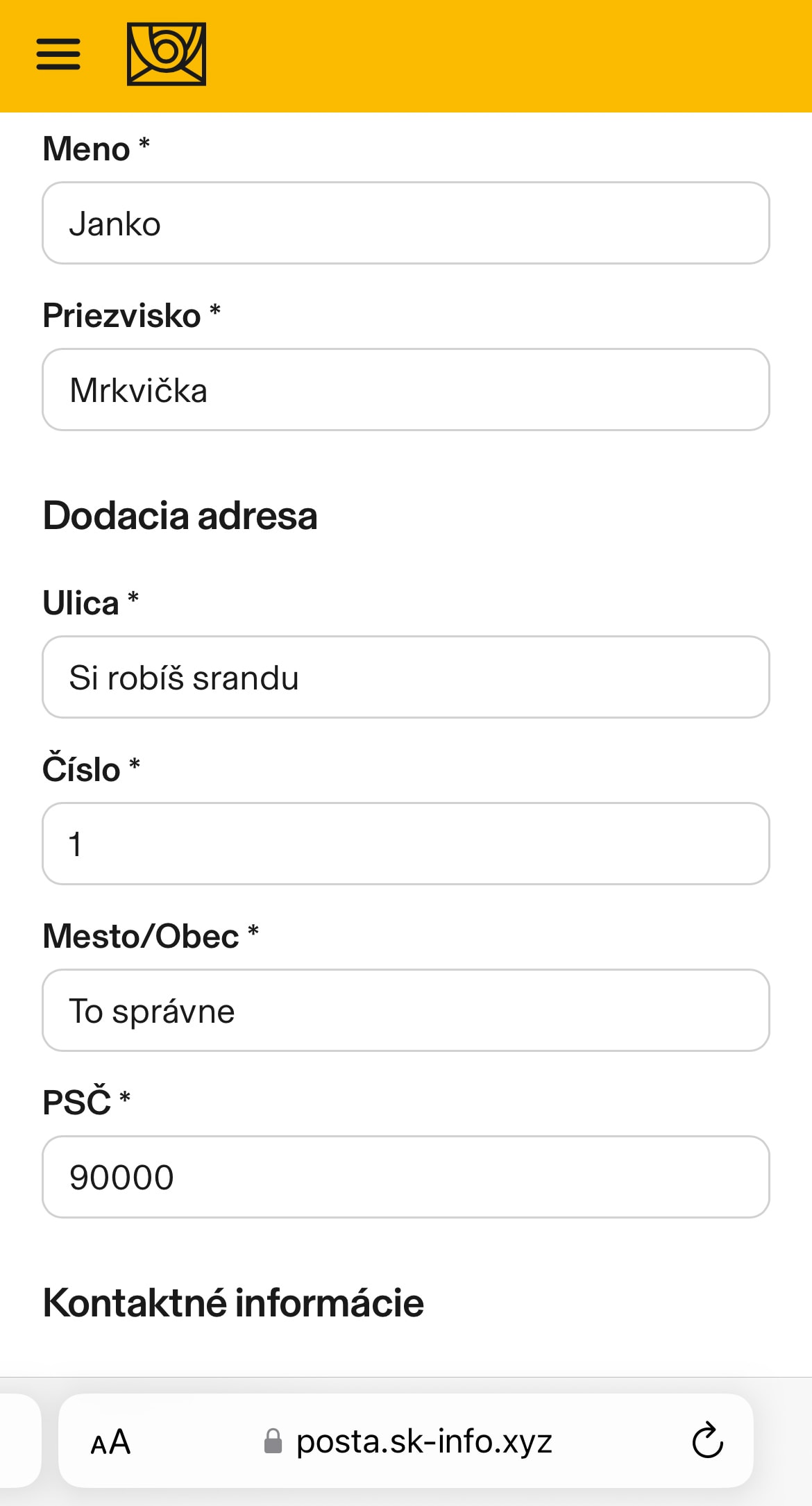Image resolution: width=812 pixels, height=1506 pixels.
Task: Reload the page with the refresh icon
Action: (707, 1441)
